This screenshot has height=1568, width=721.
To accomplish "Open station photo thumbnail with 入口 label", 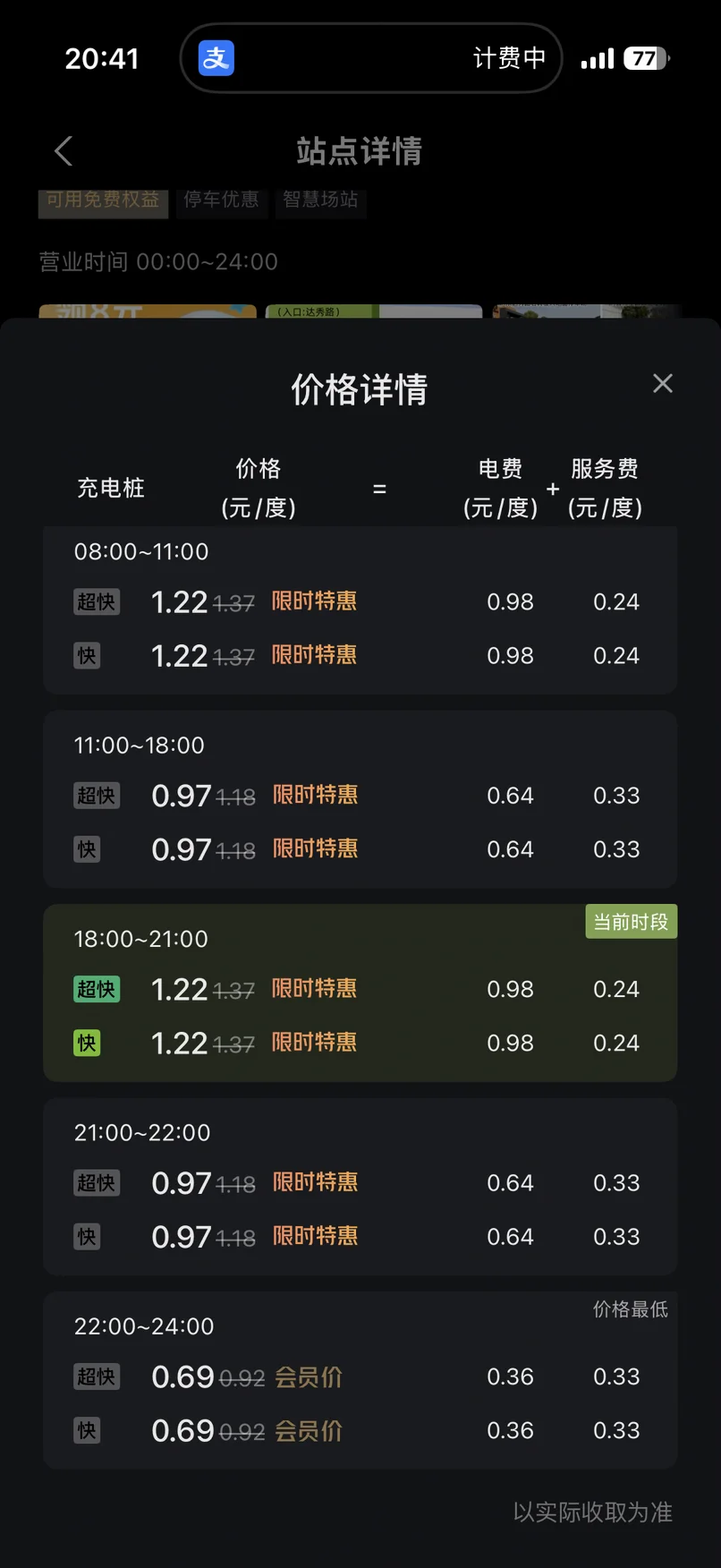I will (x=373, y=311).
